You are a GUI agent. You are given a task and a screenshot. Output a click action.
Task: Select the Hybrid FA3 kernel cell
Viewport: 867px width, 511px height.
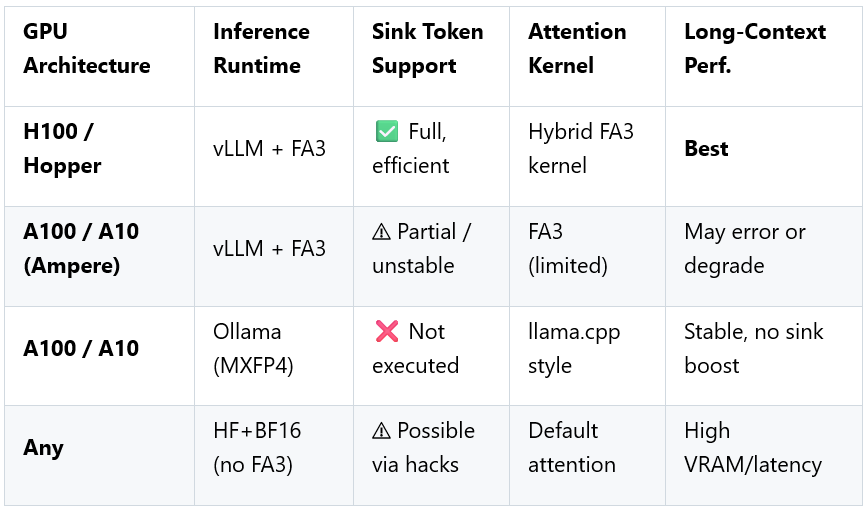(581, 148)
